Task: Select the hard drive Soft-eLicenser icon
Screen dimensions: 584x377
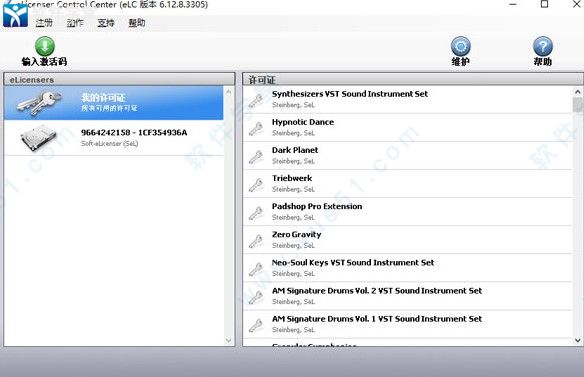Action: pos(39,138)
